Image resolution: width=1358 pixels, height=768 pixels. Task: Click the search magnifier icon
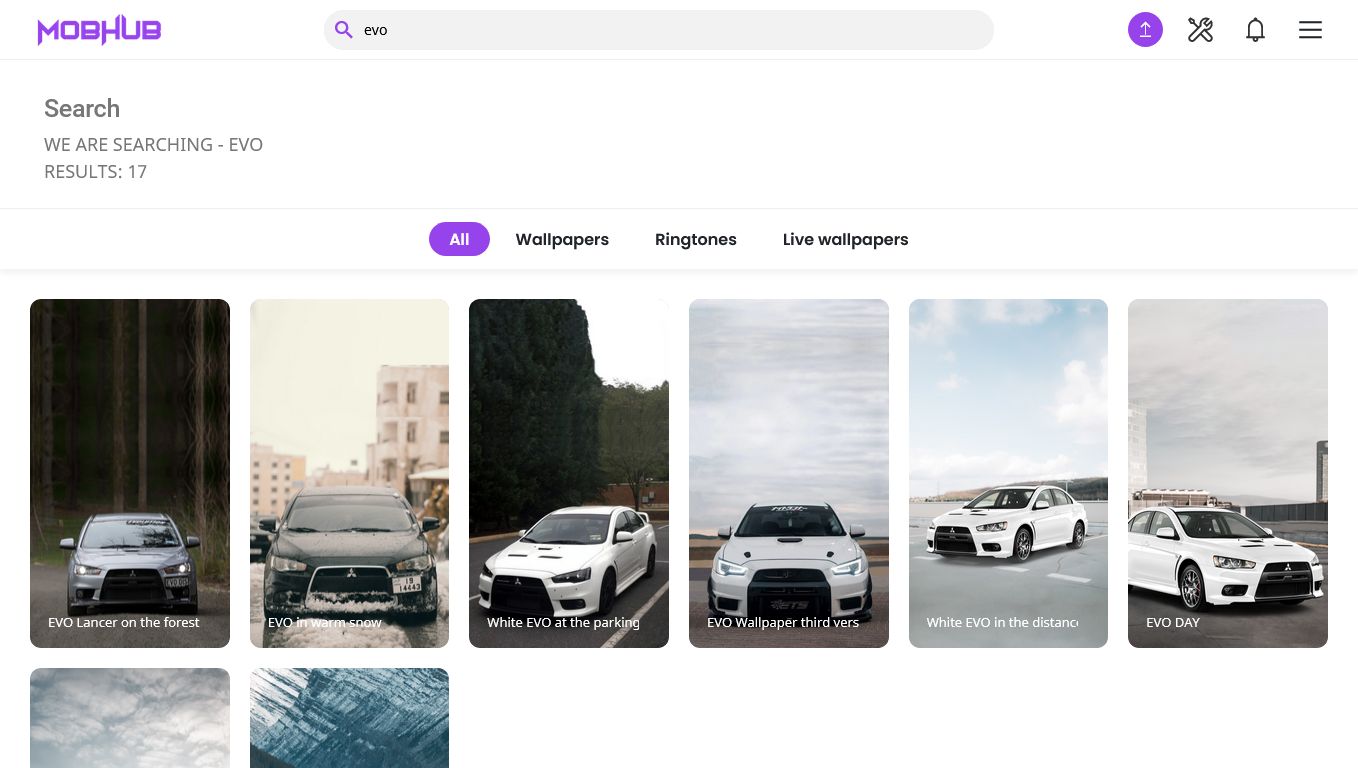(x=343, y=30)
